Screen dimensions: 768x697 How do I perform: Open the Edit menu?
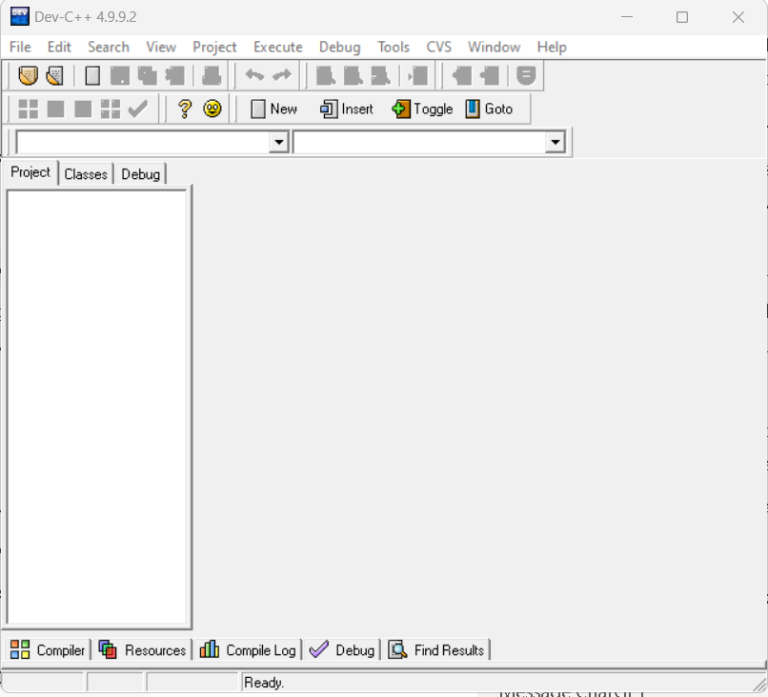[59, 47]
